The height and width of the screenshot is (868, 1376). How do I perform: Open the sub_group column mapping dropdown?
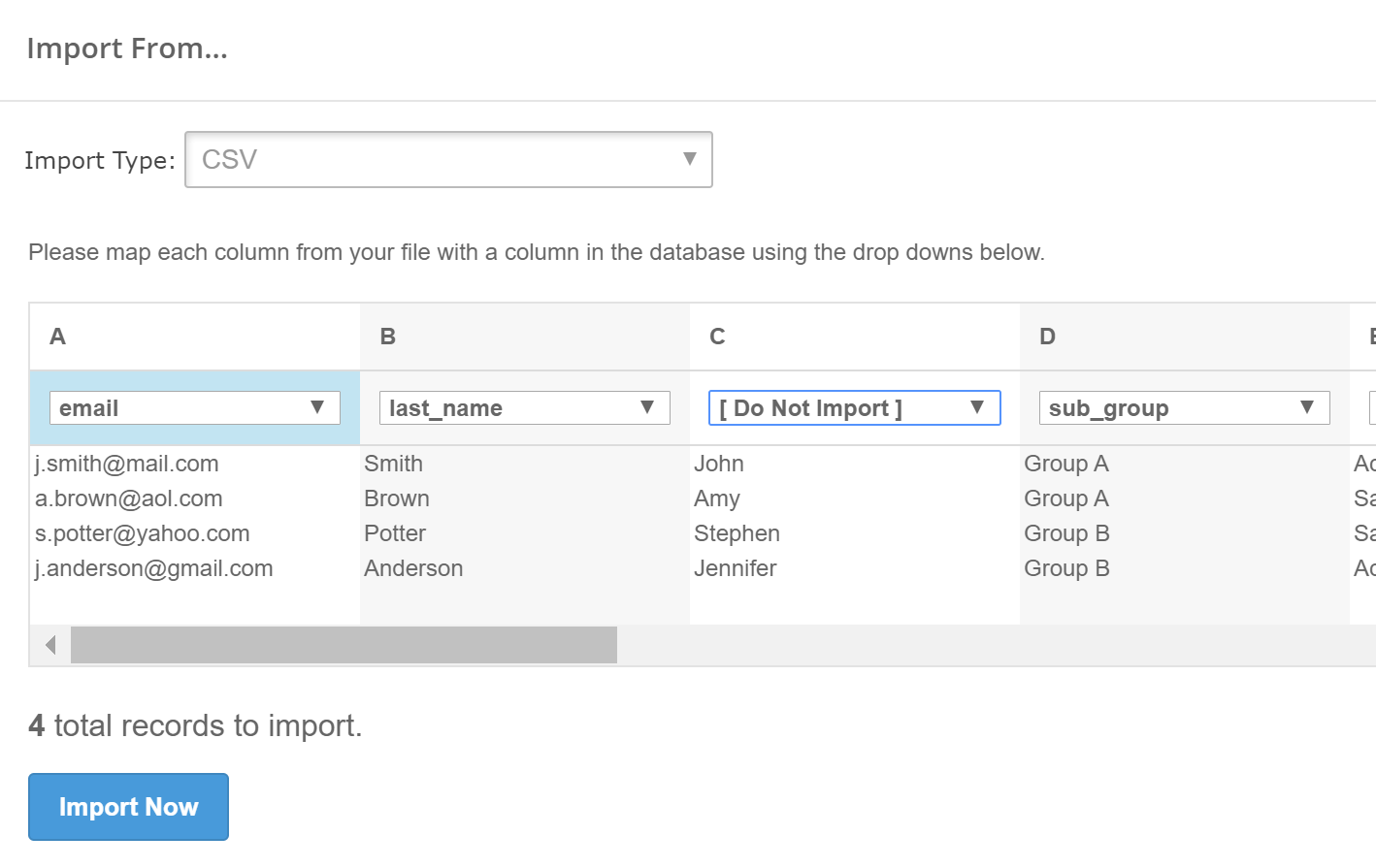coord(1184,408)
